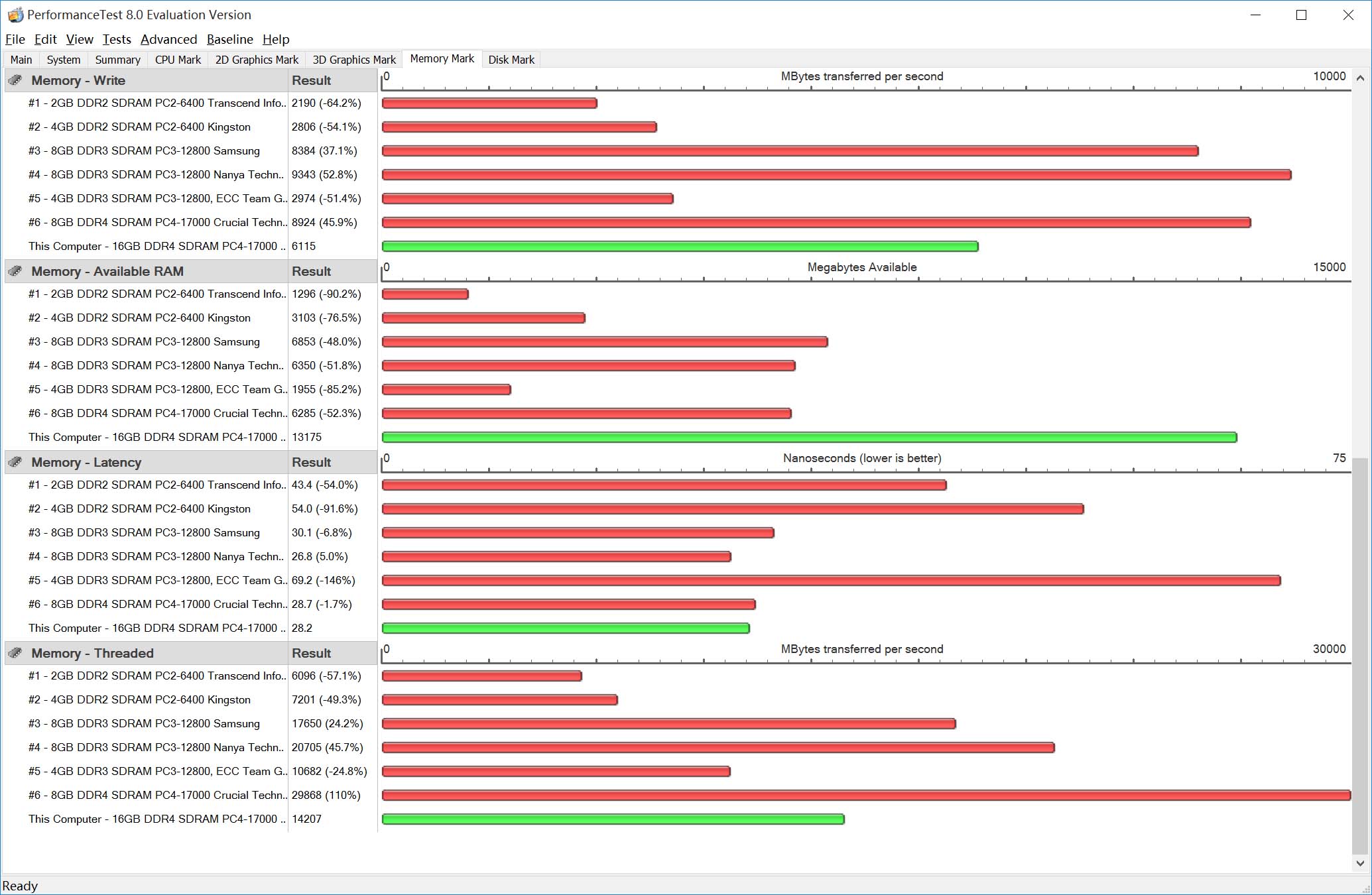The image size is (1372, 895).
Task: Click the vertical scrollbar thumb
Action: point(1360,656)
